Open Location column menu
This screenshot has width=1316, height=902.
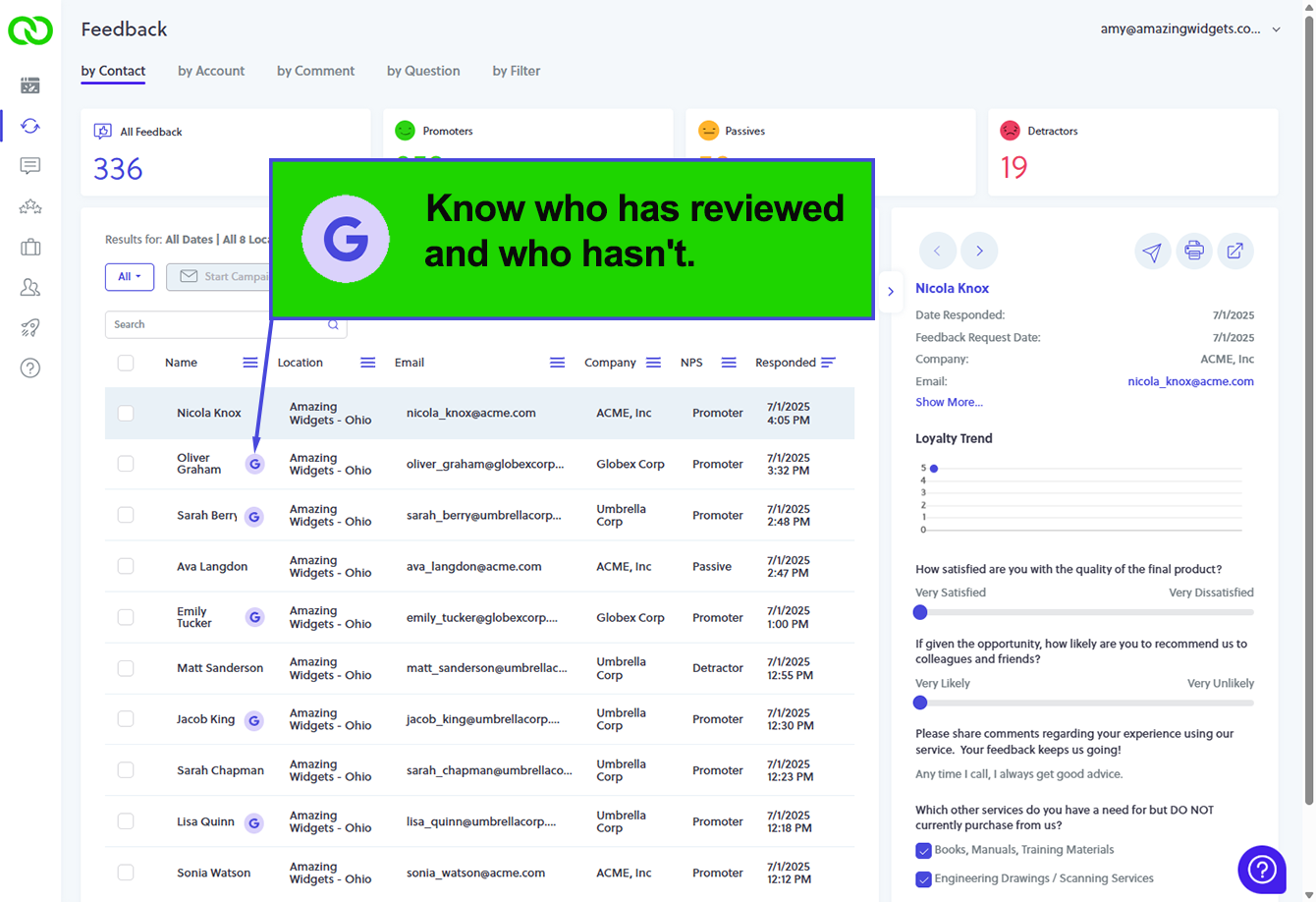click(x=367, y=363)
